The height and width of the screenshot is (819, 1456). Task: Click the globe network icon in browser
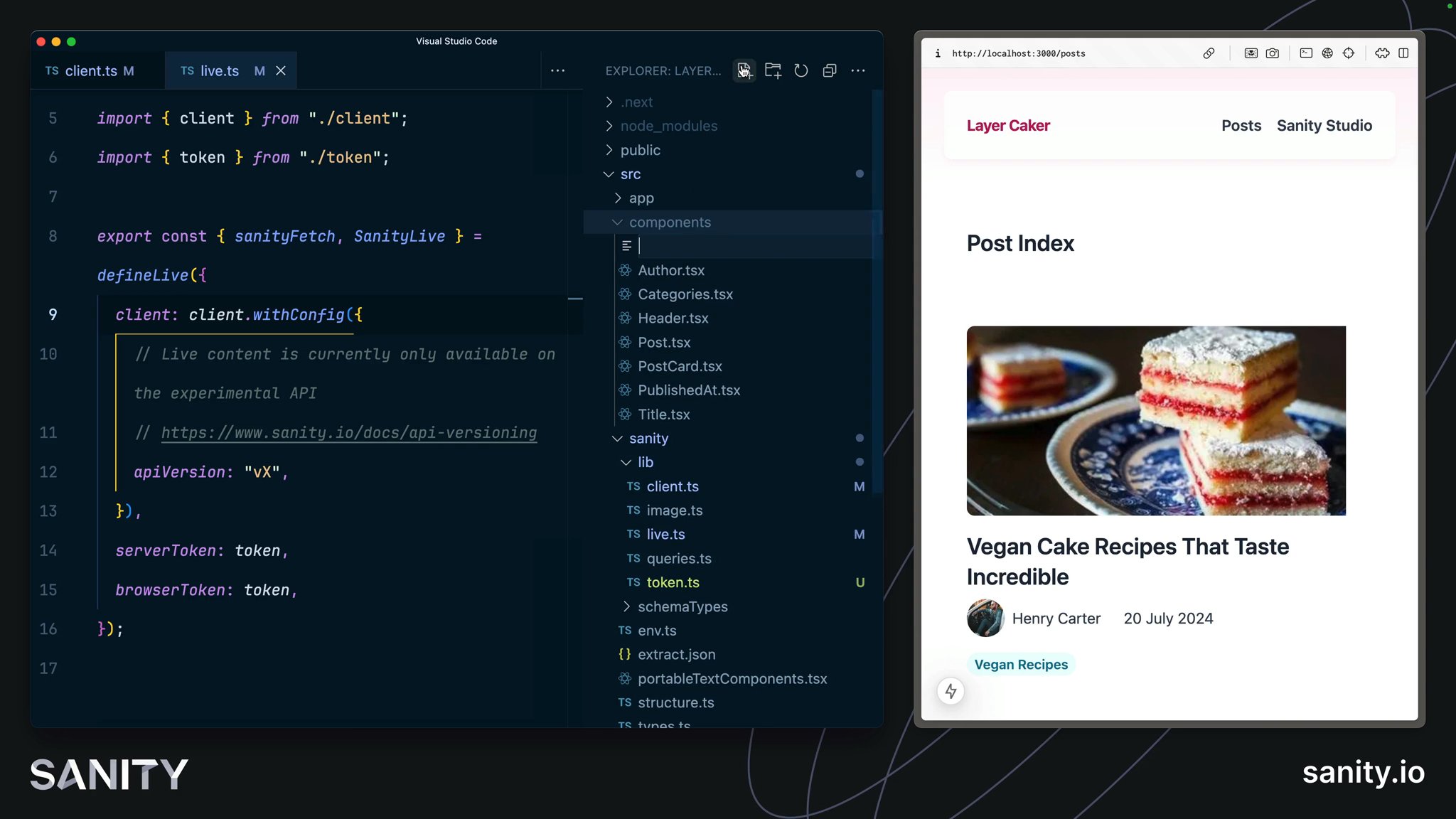point(1327,53)
